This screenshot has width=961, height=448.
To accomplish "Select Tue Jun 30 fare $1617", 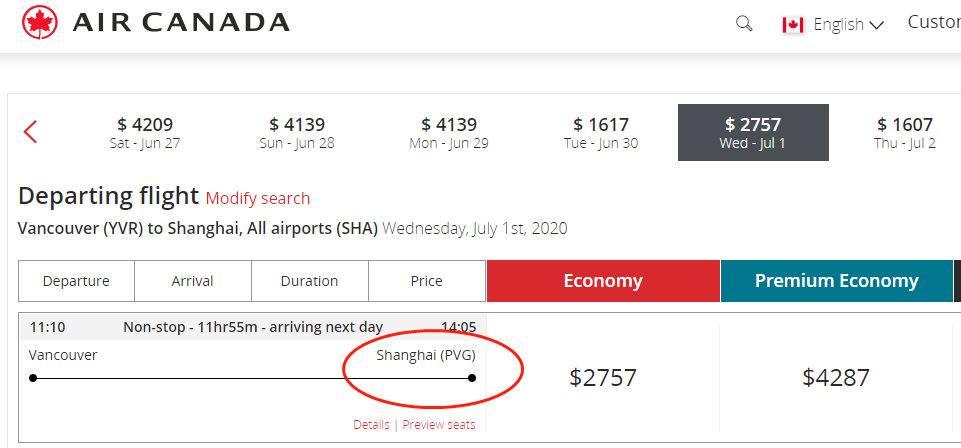I will [x=601, y=132].
